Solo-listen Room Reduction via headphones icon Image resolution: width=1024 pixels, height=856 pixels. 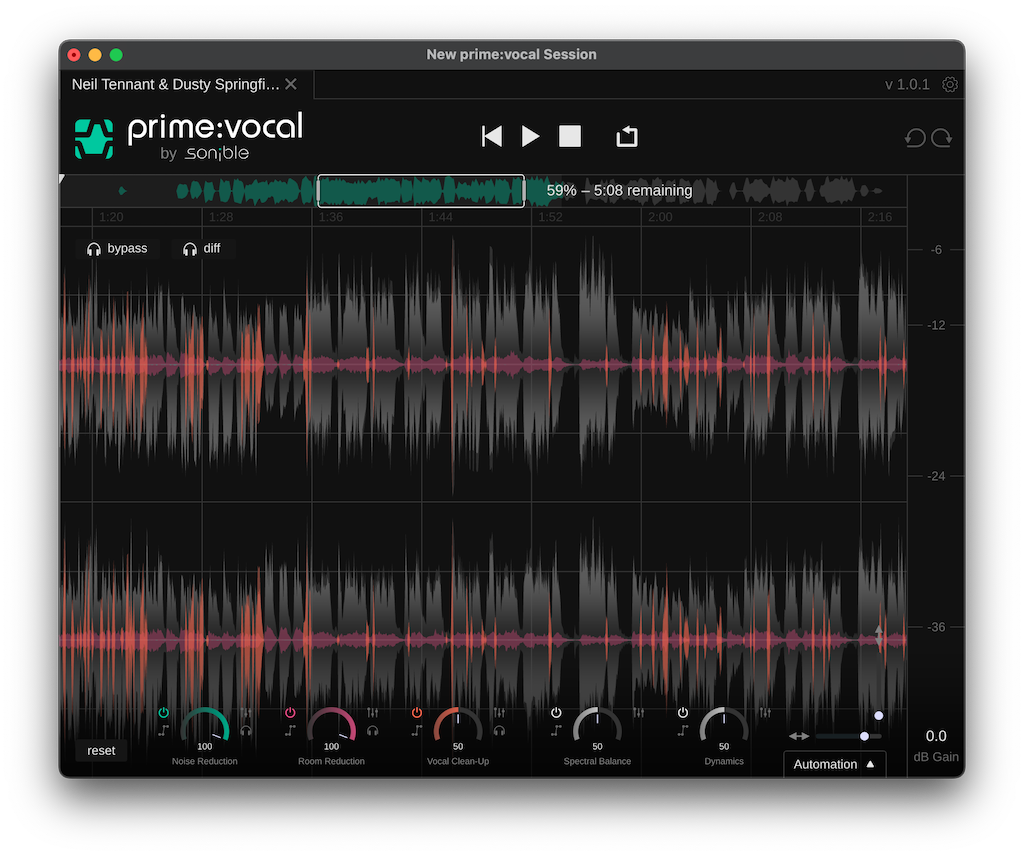click(x=372, y=731)
